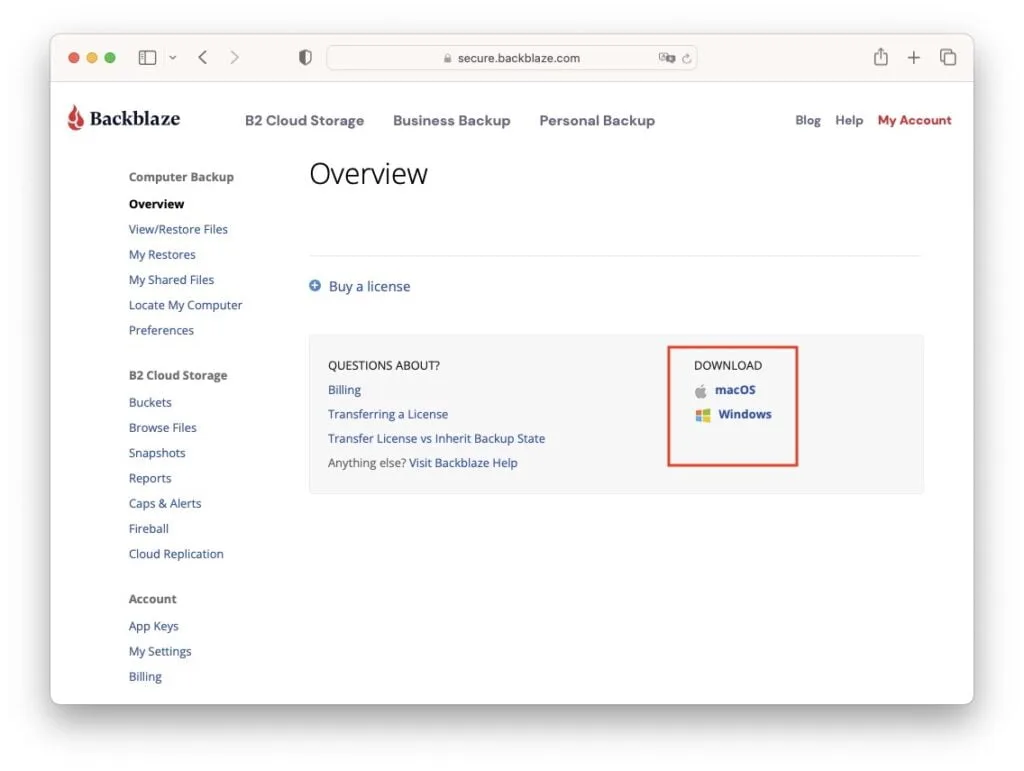Click the Apple icon to download macOS client

pos(701,390)
